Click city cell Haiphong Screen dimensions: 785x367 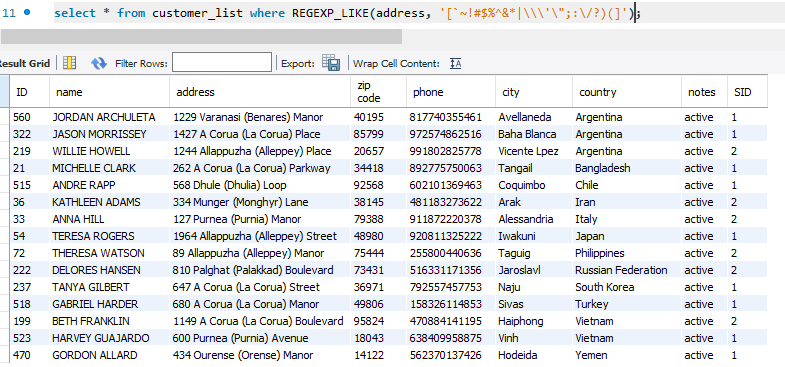[520, 321]
